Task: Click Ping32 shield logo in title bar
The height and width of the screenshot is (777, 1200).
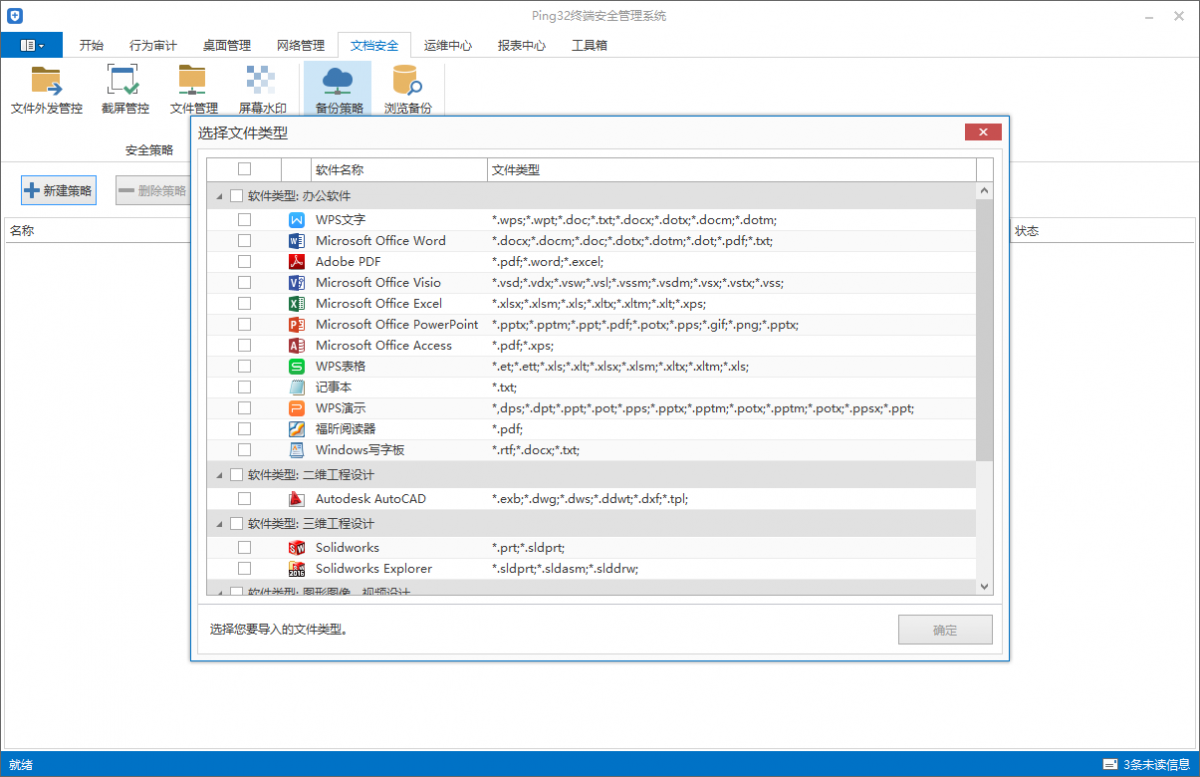Action: 16,16
